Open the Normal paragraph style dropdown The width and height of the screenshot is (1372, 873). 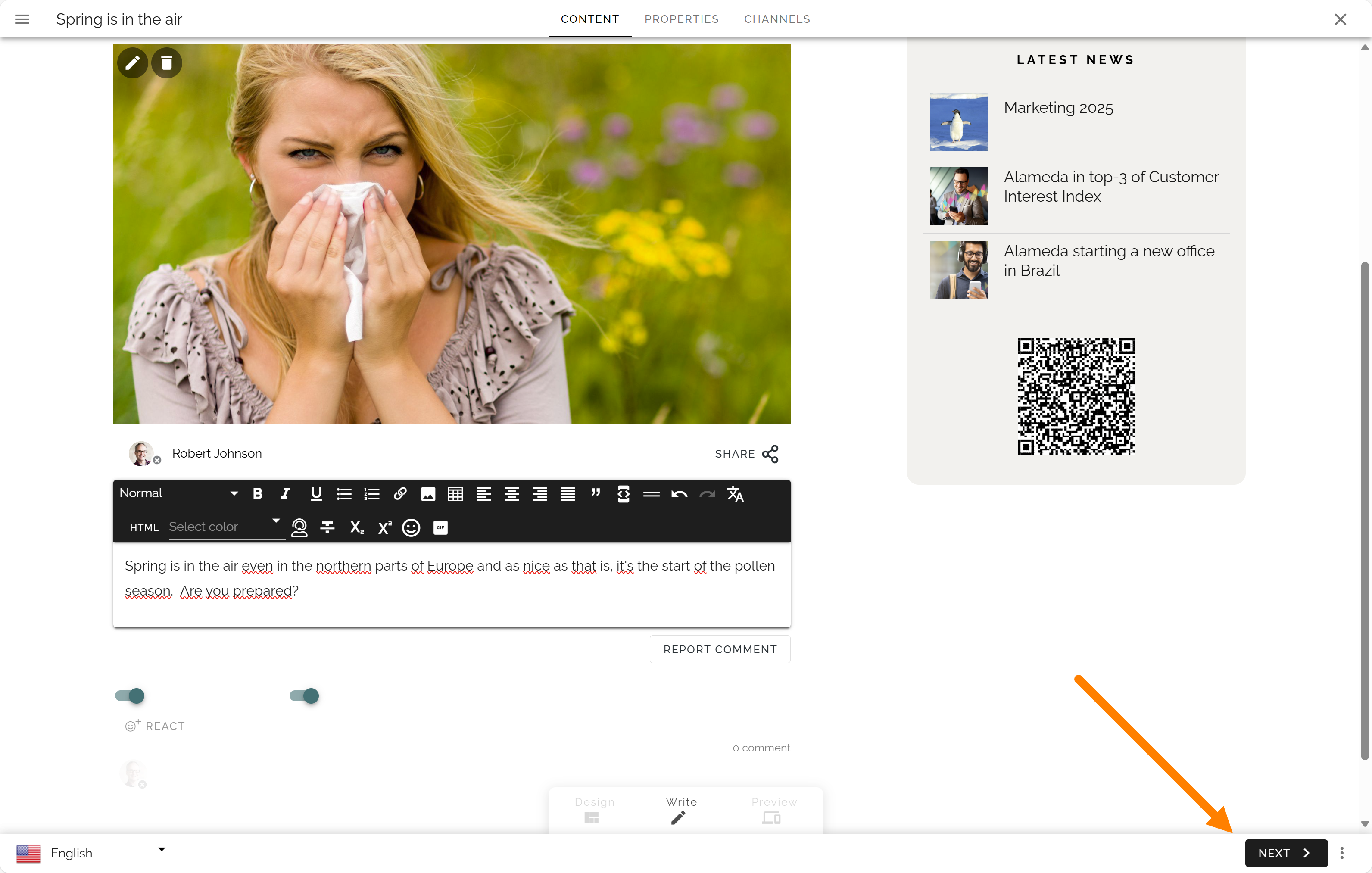(x=179, y=493)
